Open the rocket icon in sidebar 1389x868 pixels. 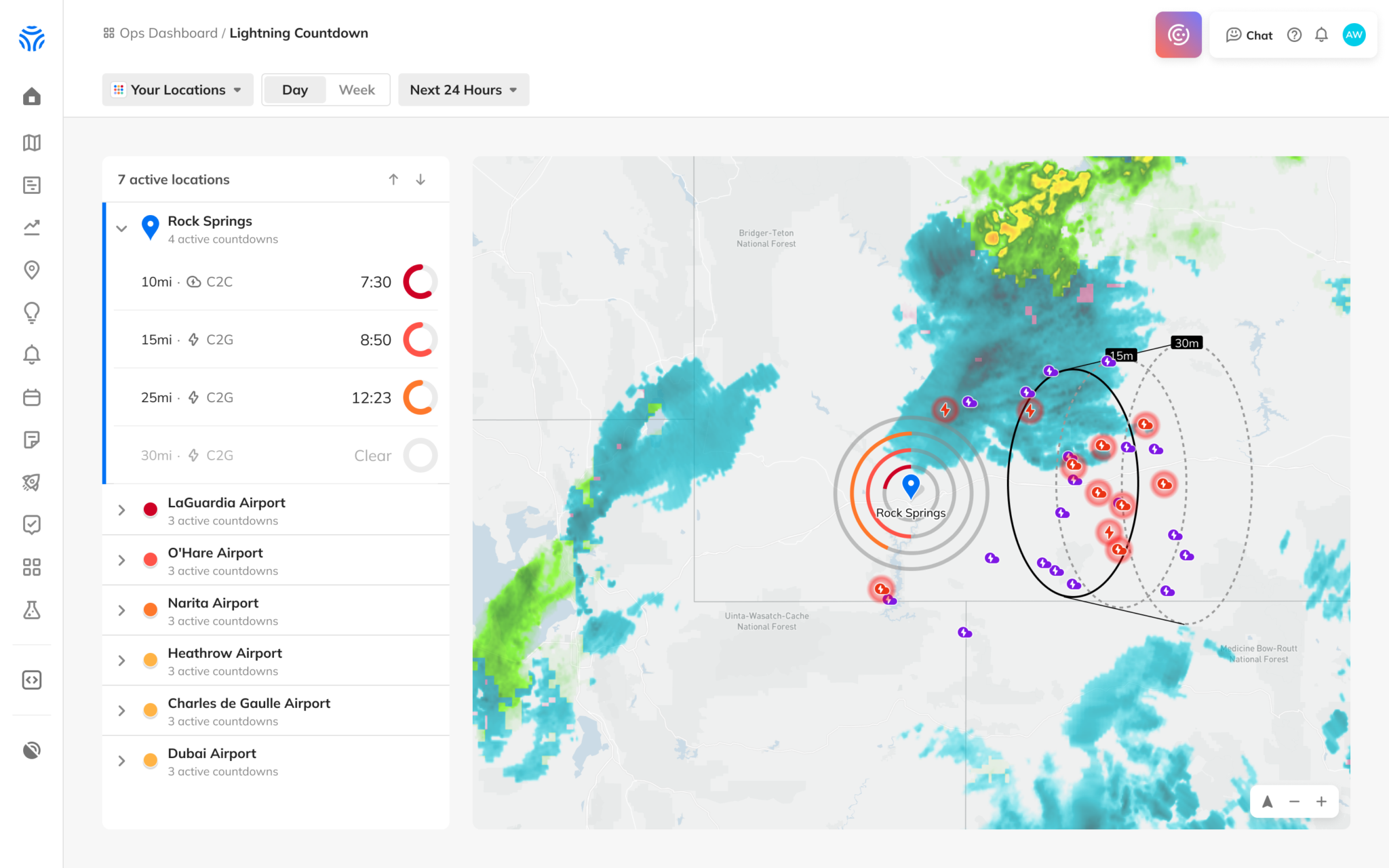[x=31, y=482]
